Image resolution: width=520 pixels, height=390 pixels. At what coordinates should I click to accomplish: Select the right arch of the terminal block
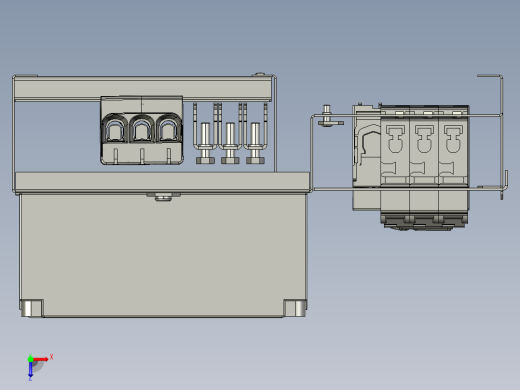169,129
